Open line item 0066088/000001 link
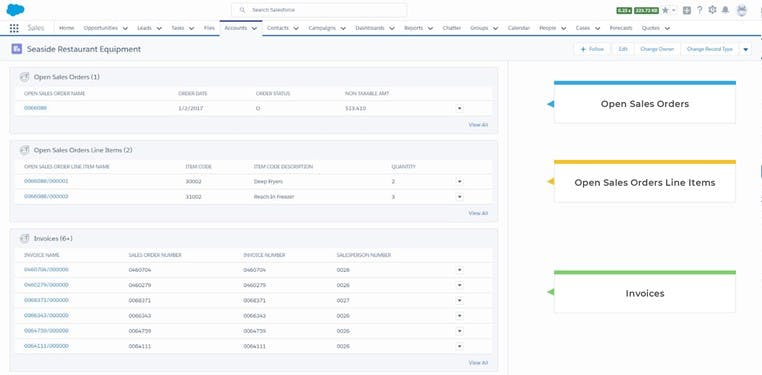 tap(46, 181)
